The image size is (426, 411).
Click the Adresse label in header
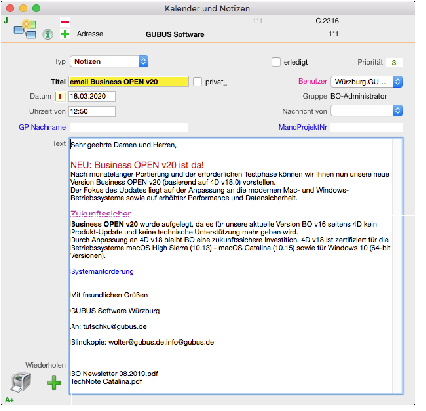(90, 34)
